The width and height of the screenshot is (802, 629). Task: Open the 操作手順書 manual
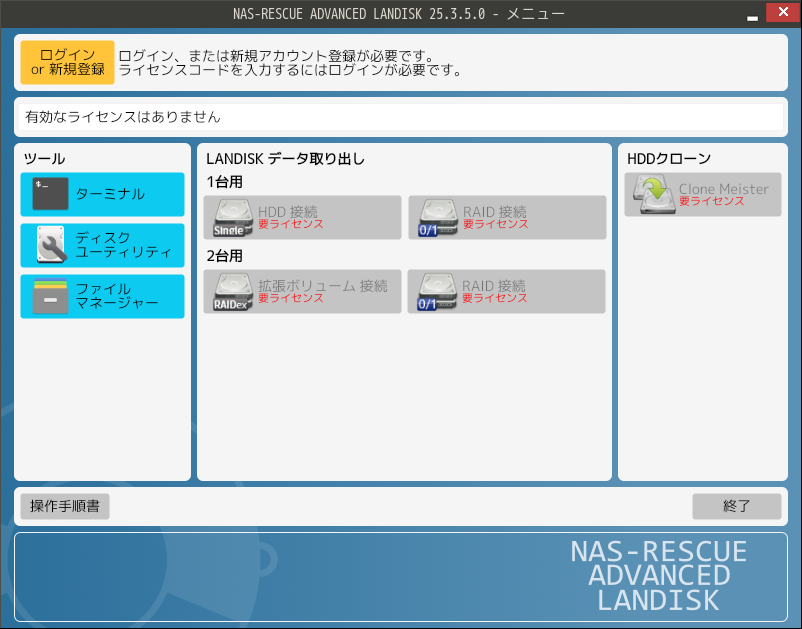coord(65,506)
